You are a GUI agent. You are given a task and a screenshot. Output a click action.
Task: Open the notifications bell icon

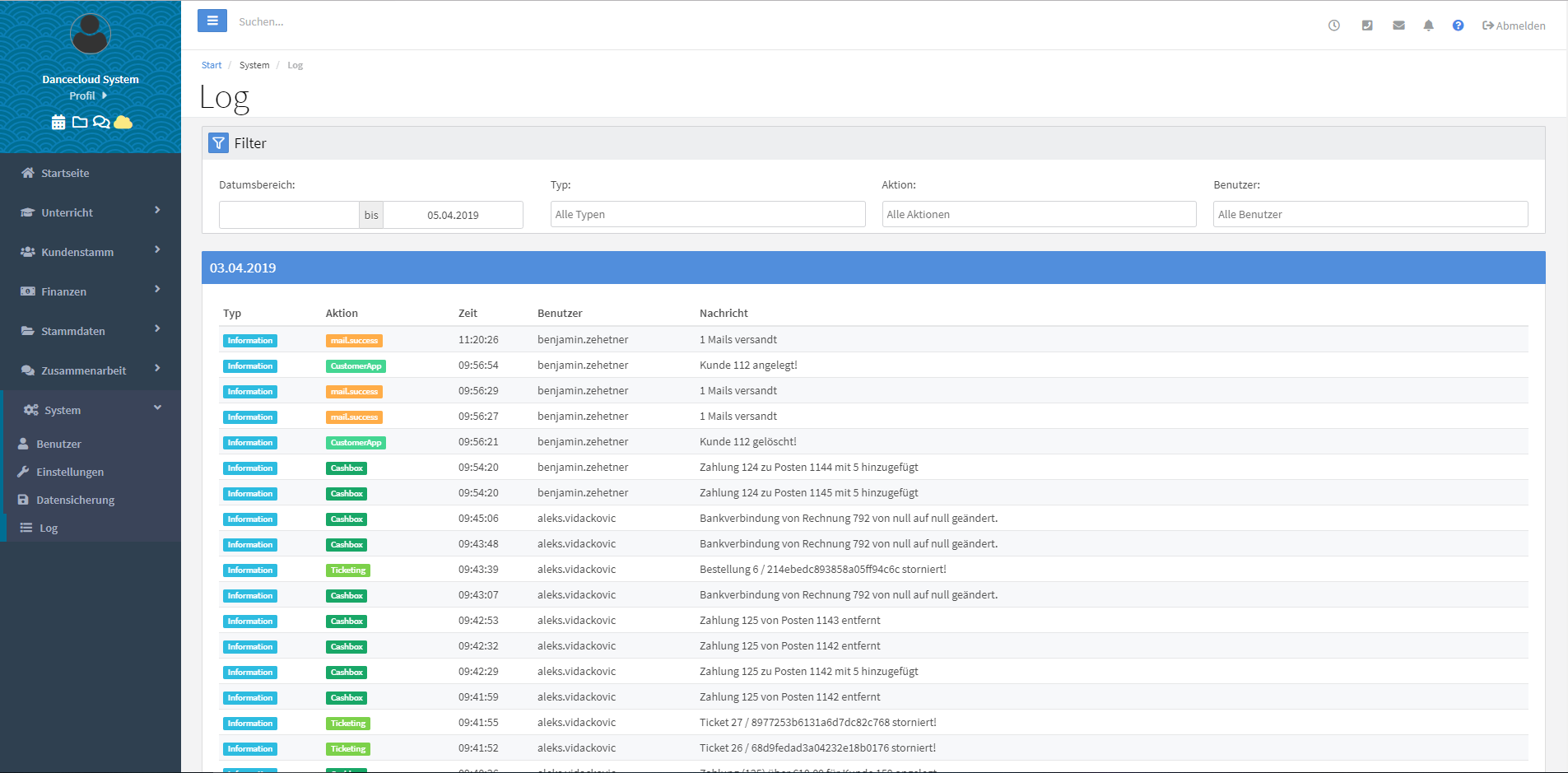[x=1429, y=26]
